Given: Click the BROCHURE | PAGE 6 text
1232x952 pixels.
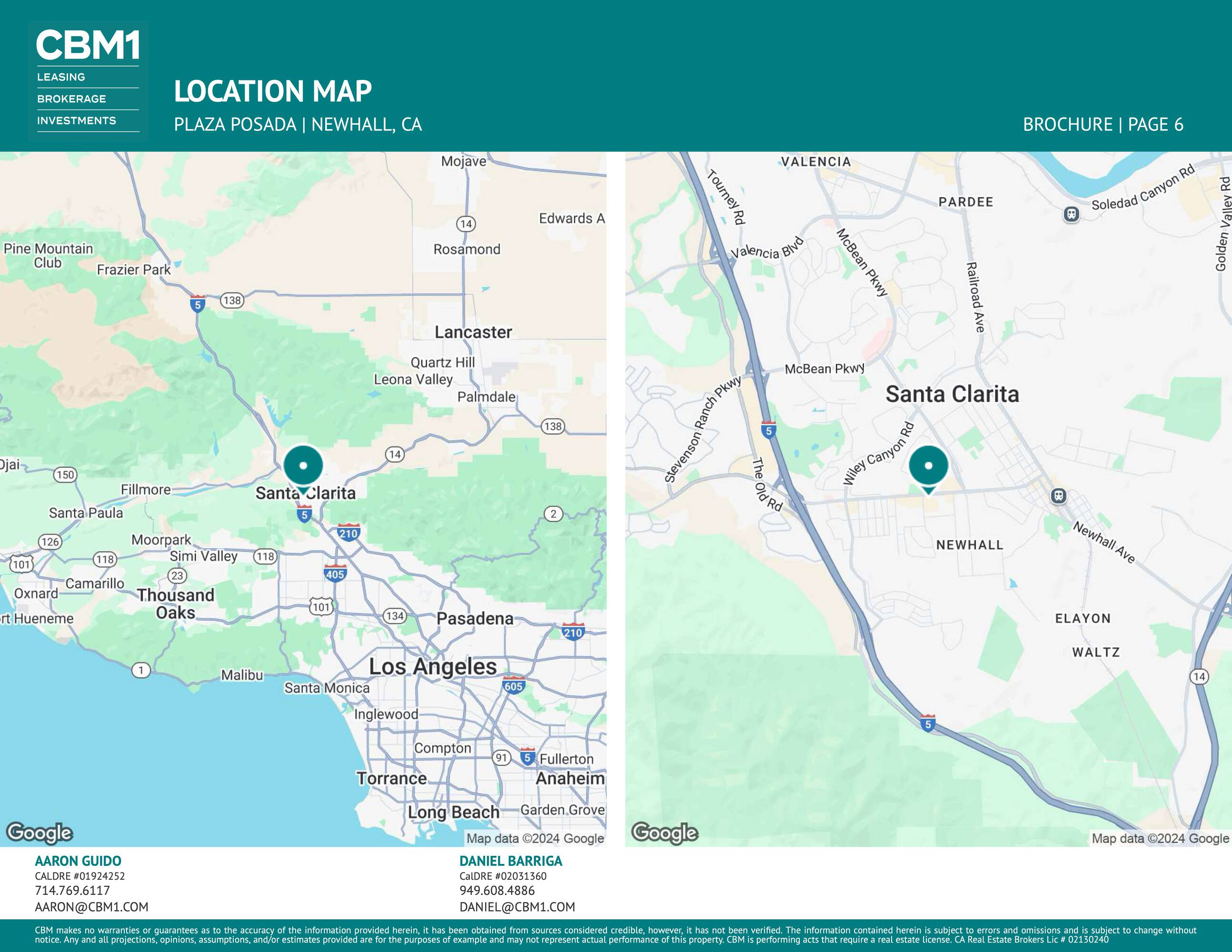Looking at the screenshot, I should pos(1103,125).
